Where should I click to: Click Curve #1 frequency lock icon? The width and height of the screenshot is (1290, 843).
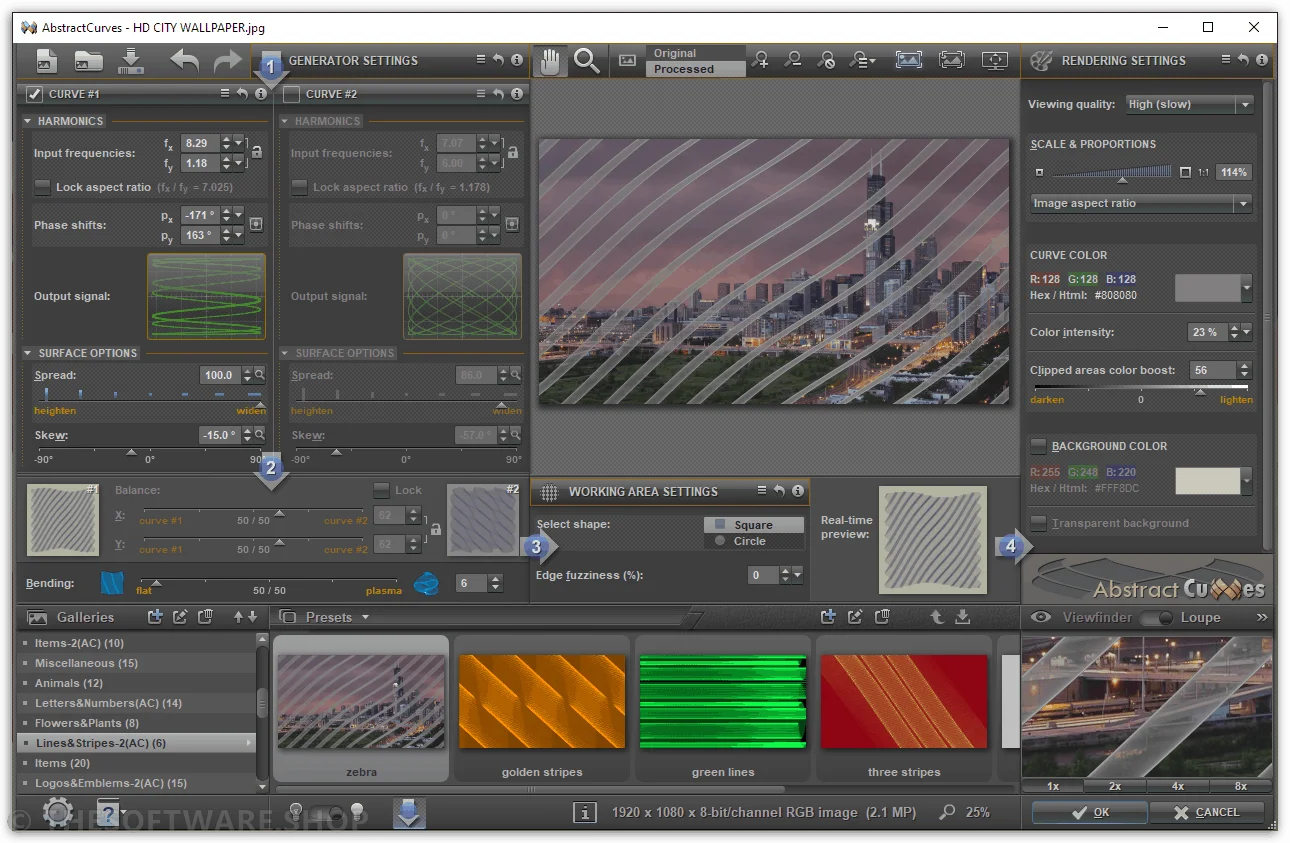pos(256,152)
